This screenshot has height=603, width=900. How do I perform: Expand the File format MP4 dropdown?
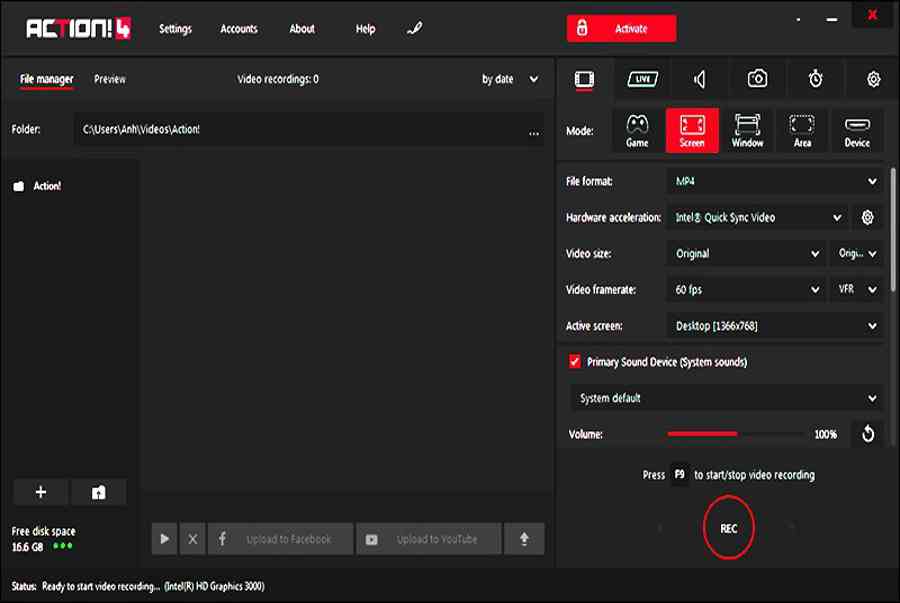tap(774, 181)
